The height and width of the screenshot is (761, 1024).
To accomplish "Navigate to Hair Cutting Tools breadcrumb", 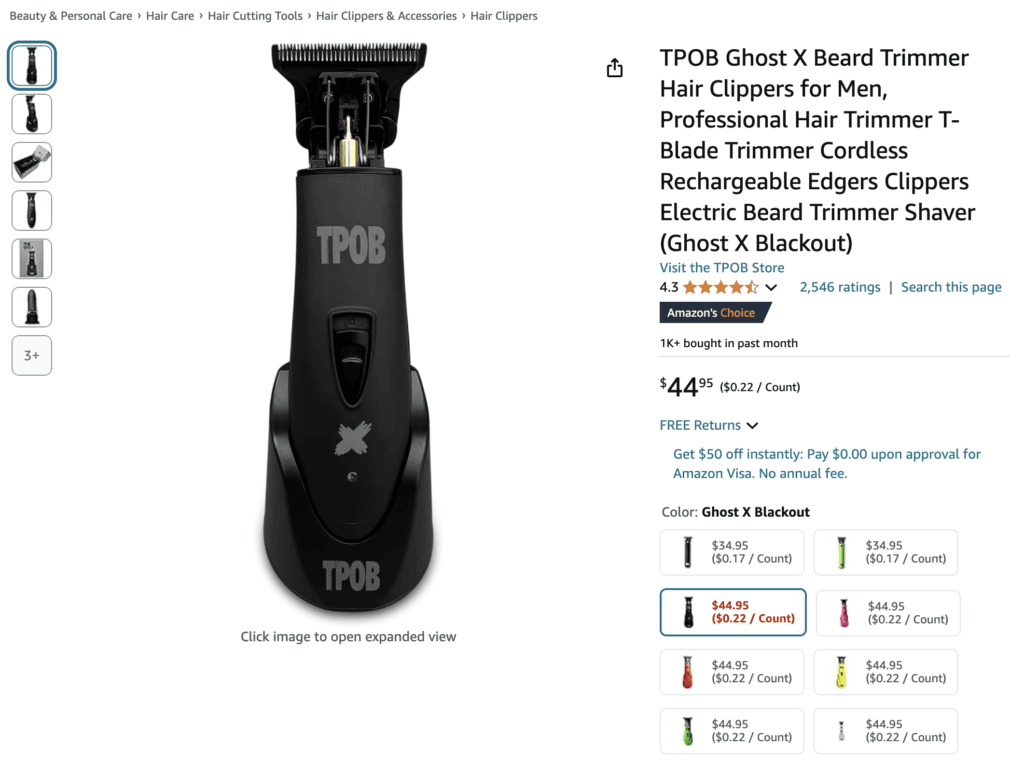I will tap(255, 16).
